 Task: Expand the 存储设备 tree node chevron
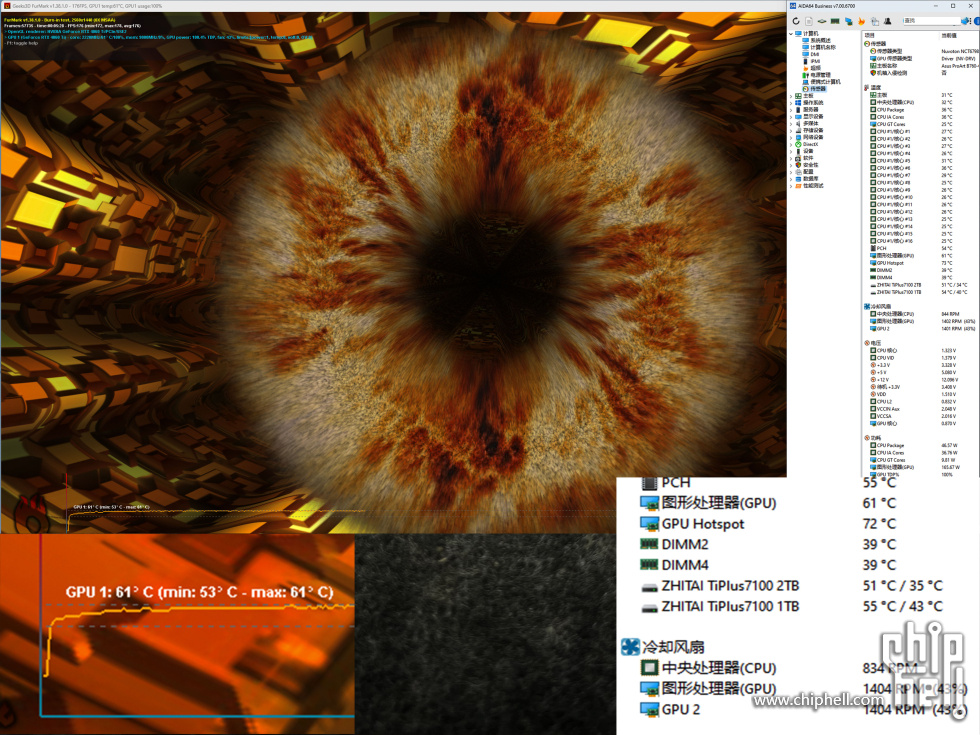click(791, 130)
